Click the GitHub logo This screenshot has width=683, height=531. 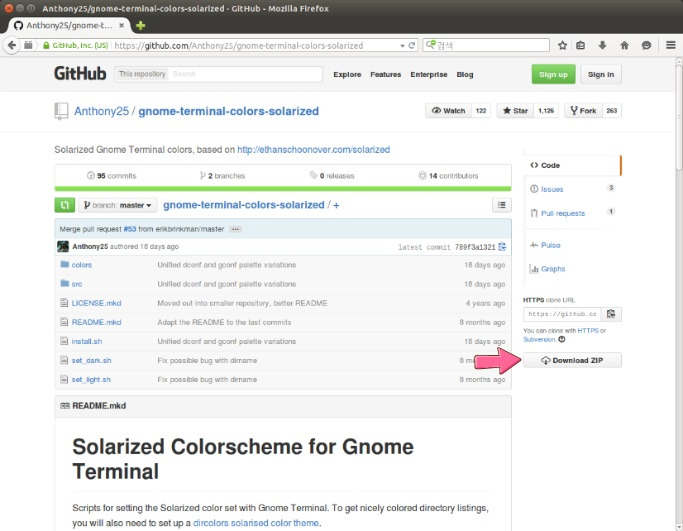tap(80, 74)
